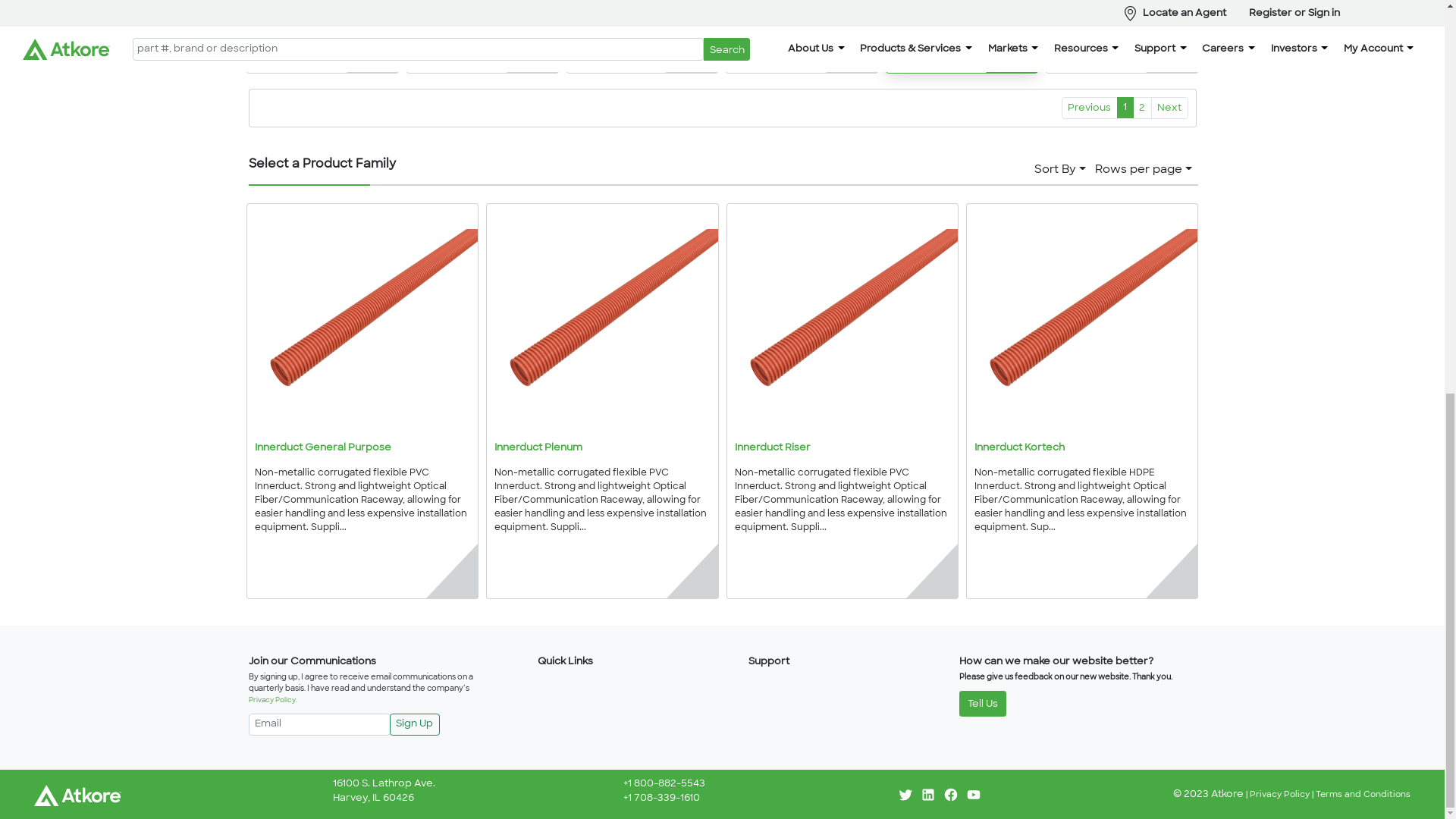This screenshot has height=819, width=1456.
Task: Expand the Support header menu
Action: 1160,49
